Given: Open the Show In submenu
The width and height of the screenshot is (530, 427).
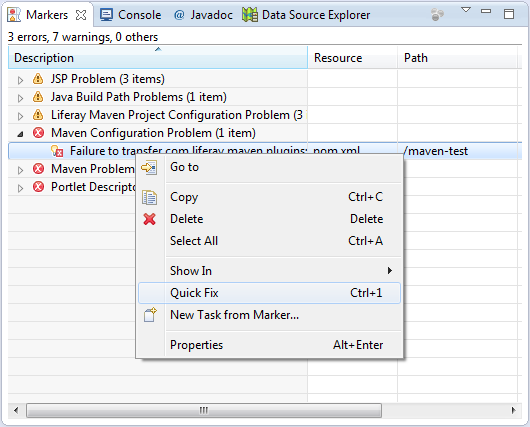Looking at the screenshot, I should point(269,270).
